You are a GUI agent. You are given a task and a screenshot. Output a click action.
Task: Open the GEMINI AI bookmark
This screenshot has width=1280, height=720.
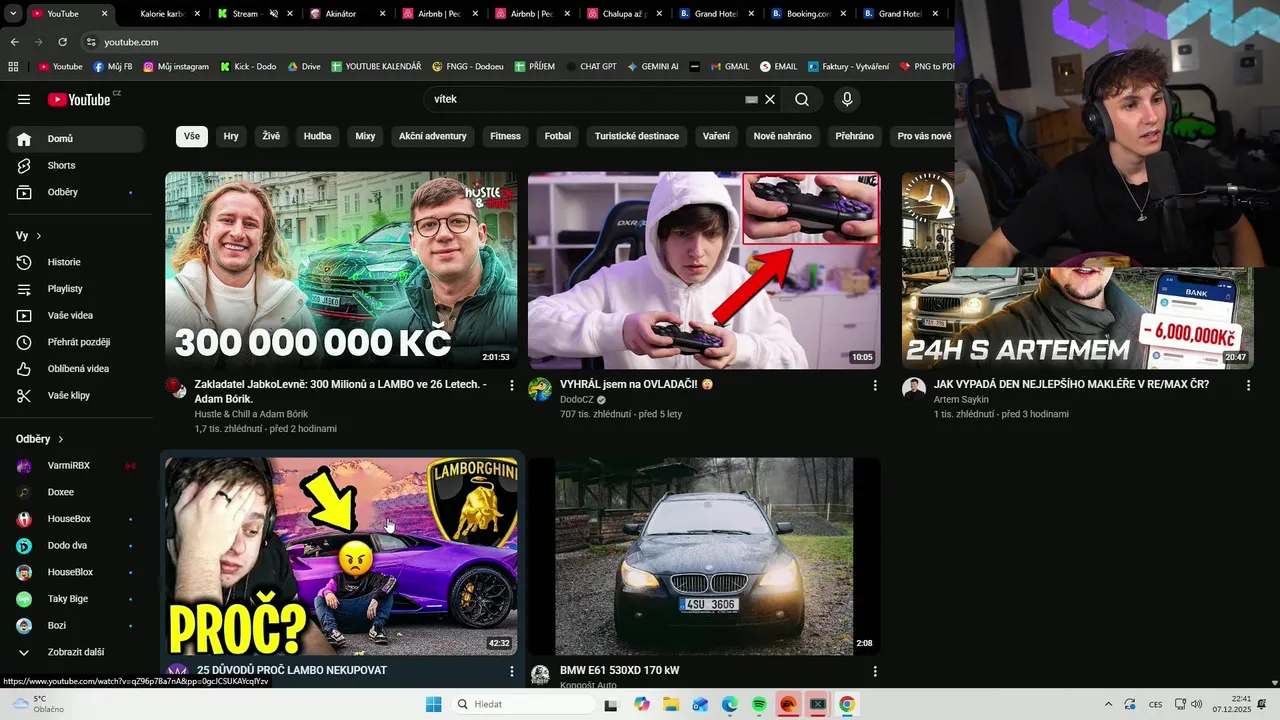(653, 66)
